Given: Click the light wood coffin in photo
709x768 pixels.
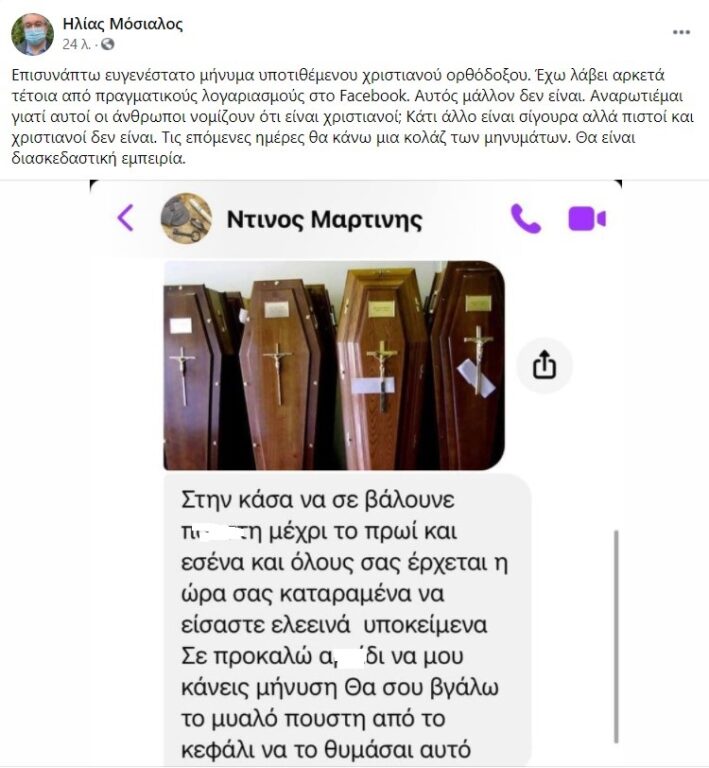Looking at the screenshot, I should click(382, 367).
